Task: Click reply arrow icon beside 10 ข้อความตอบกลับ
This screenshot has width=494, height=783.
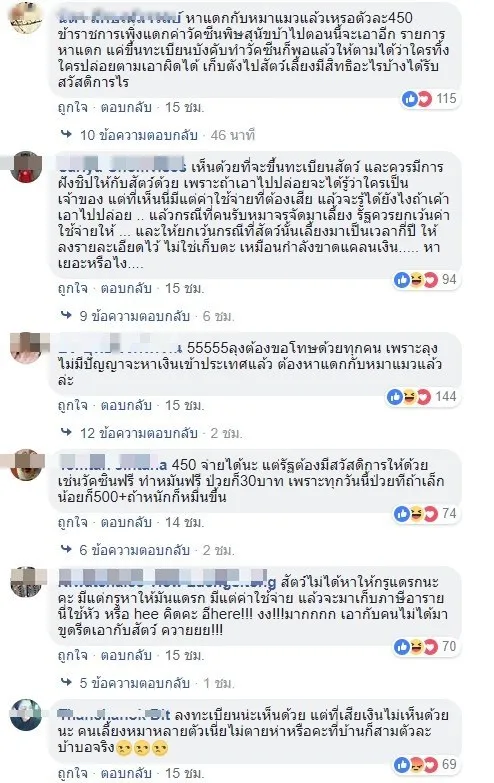Action: point(66,134)
